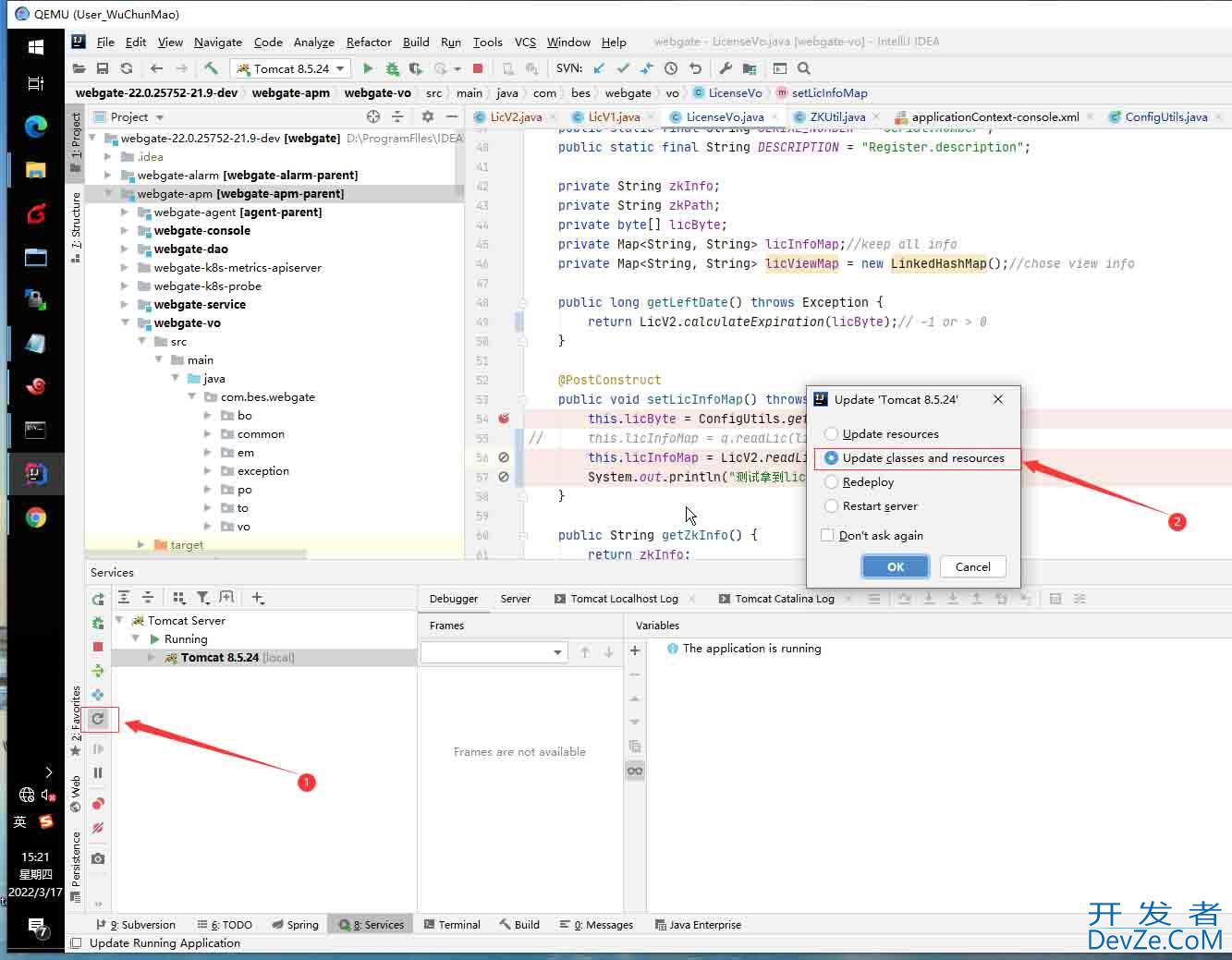Open the Refactor menu
Viewport: 1232px width, 960px height.
(x=369, y=42)
